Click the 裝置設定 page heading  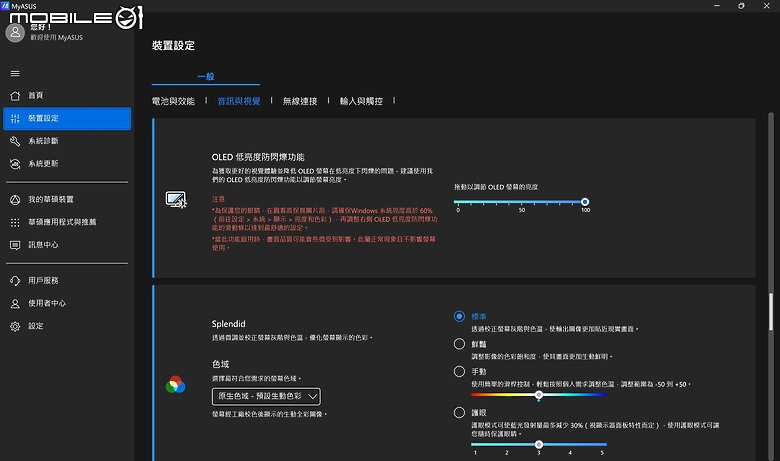coord(173,46)
